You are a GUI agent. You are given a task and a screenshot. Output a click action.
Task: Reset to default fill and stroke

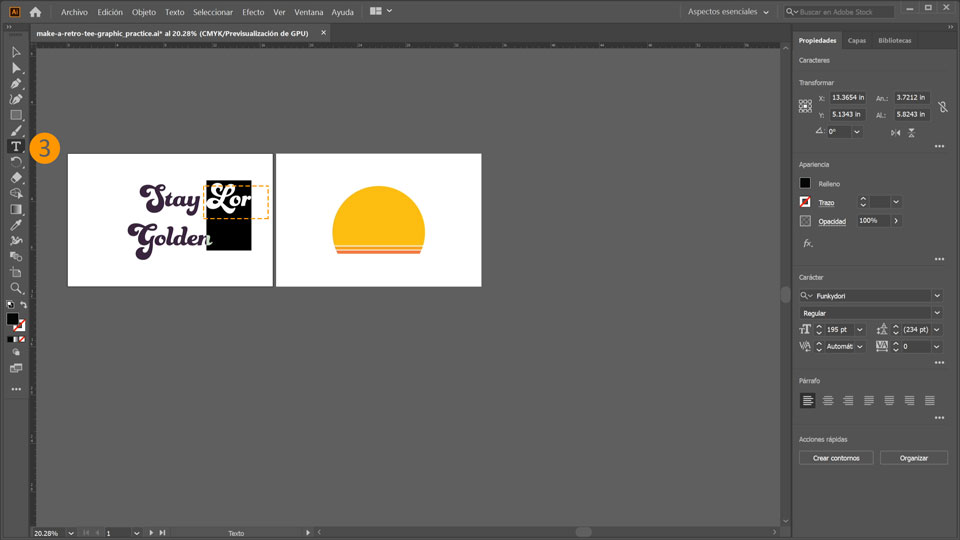pyautogui.click(x=10, y=304)
